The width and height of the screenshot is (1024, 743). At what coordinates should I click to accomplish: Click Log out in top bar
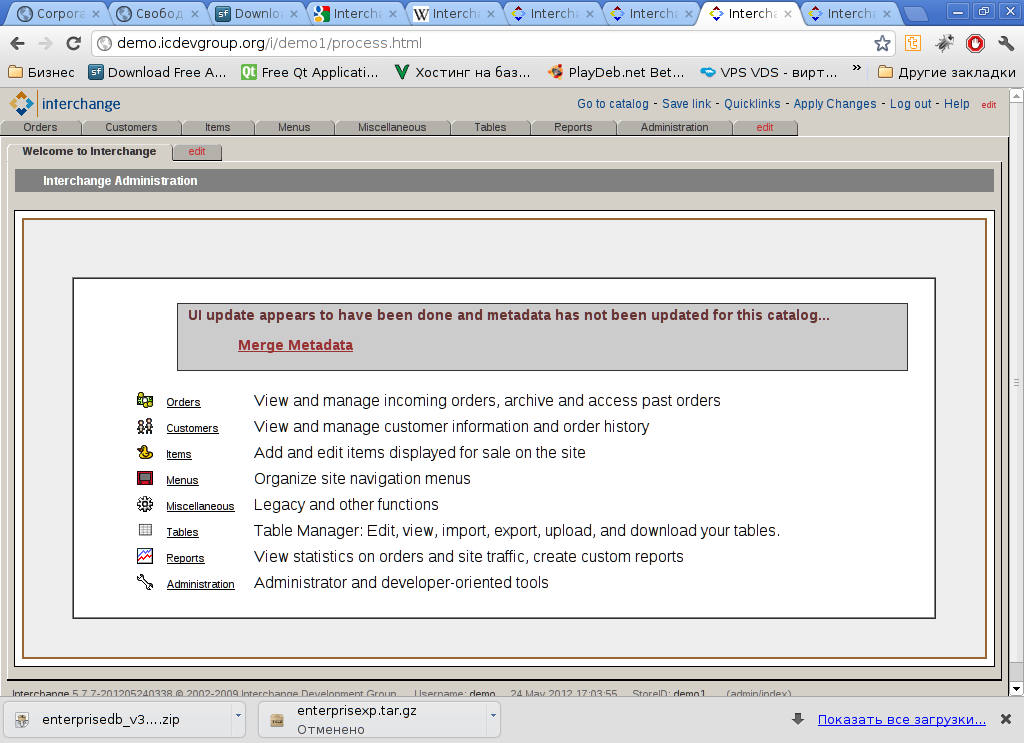pos(910,104)
